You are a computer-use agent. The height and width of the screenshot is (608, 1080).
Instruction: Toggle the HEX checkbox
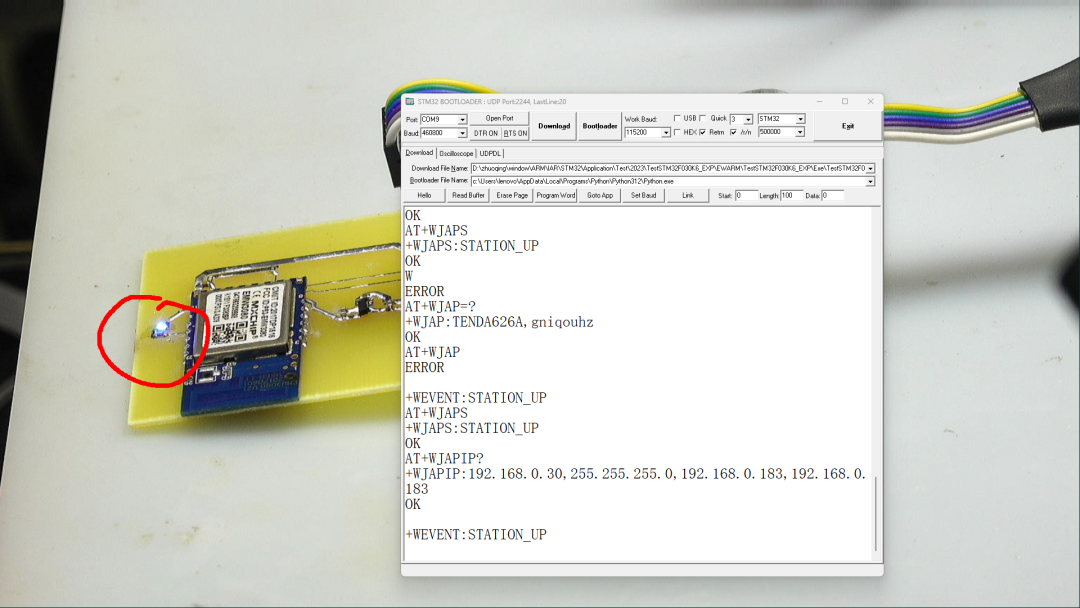(677, 132)
